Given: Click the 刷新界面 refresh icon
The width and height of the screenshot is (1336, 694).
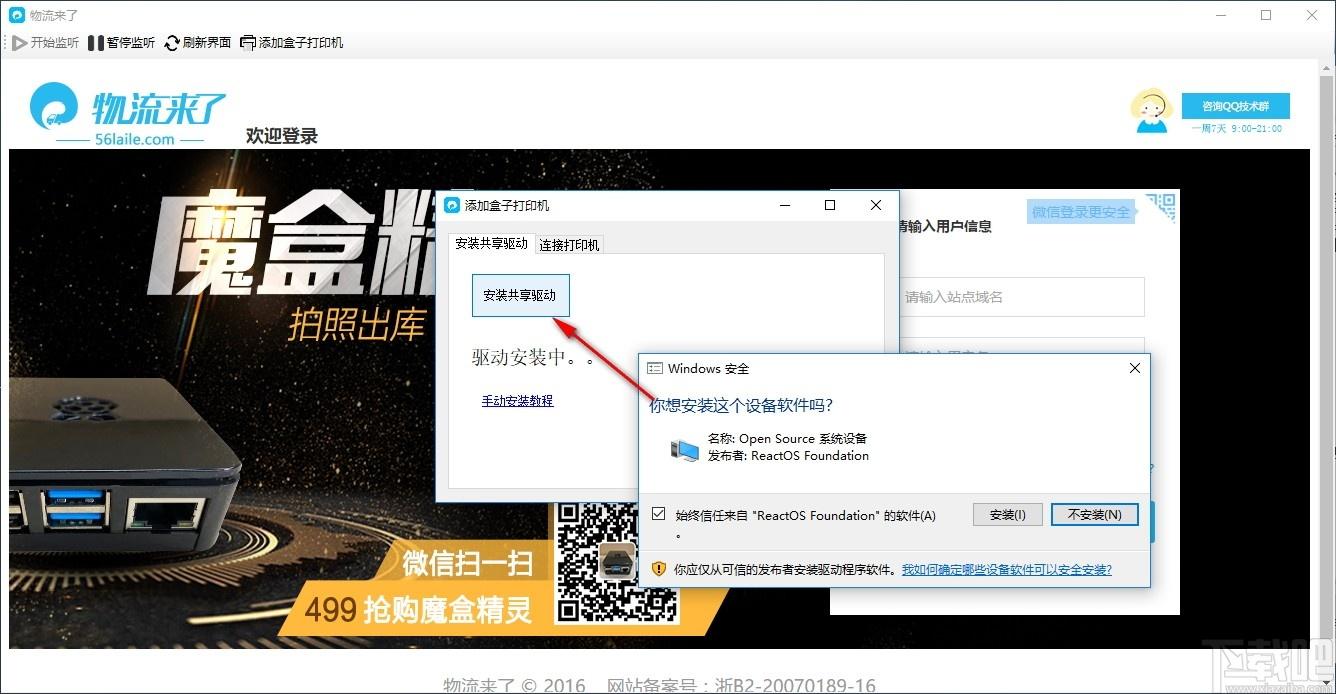Looking at the screenshot, I should click(x=172, y=43).
